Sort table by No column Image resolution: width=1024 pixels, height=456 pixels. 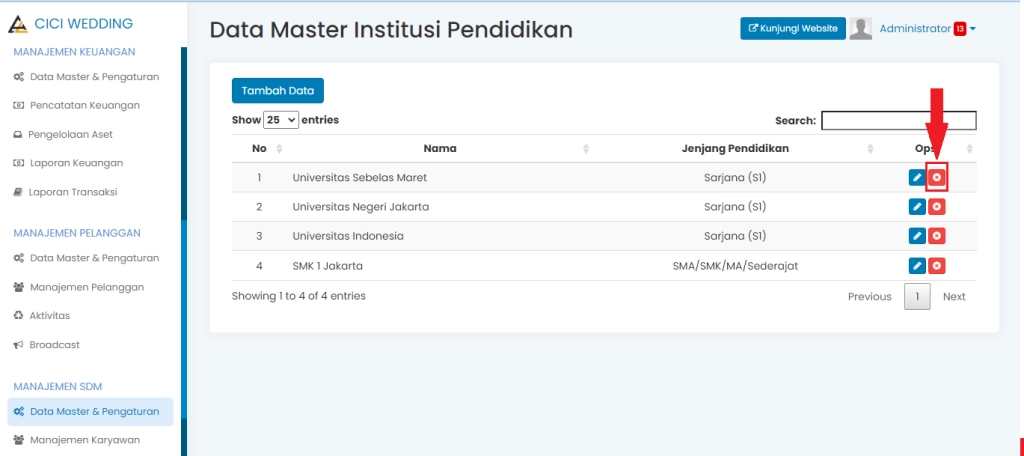(259, 149)
